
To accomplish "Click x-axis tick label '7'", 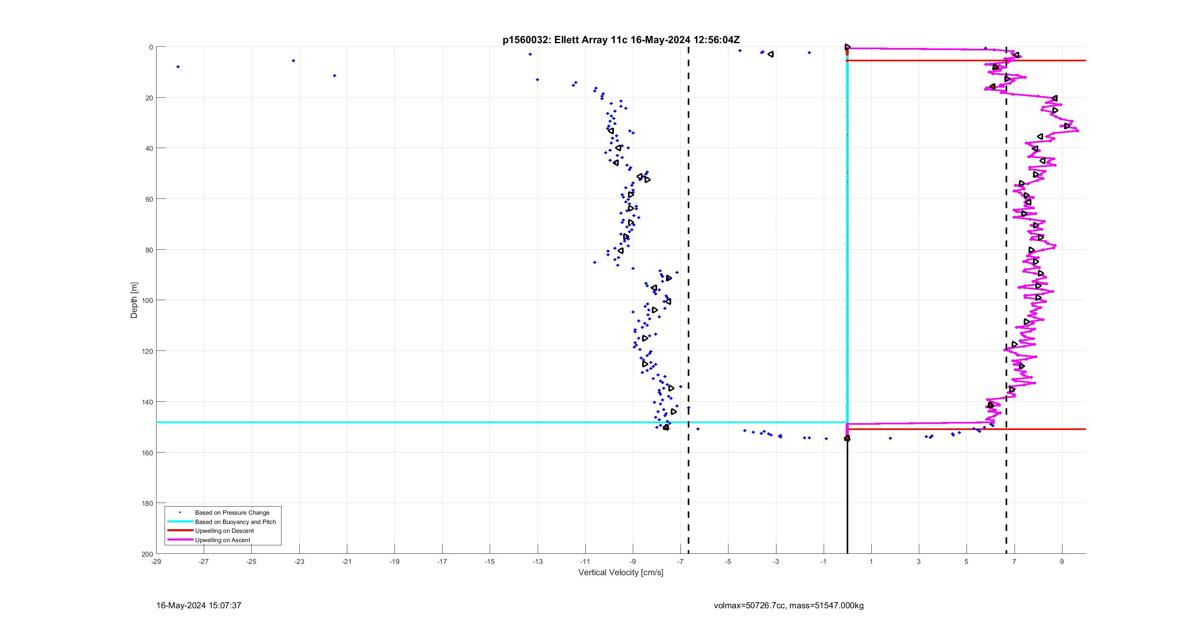I will click(1014, 561).
